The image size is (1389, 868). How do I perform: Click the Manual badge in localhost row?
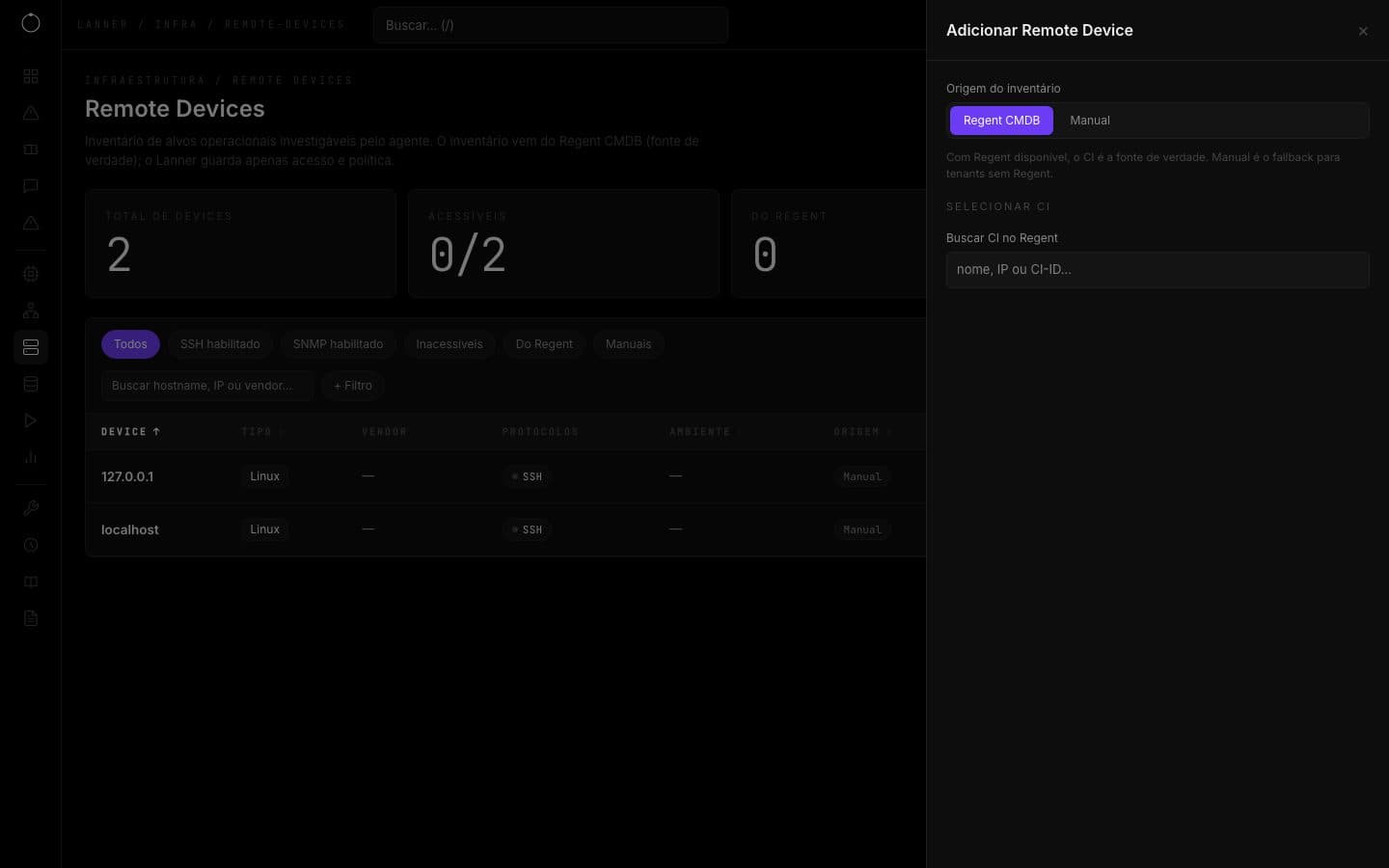[862, 529]
